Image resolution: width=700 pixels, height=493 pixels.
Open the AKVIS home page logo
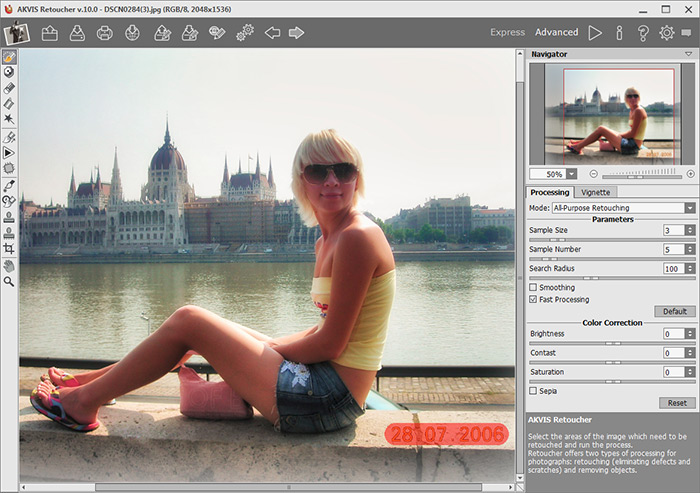[17, 33]
